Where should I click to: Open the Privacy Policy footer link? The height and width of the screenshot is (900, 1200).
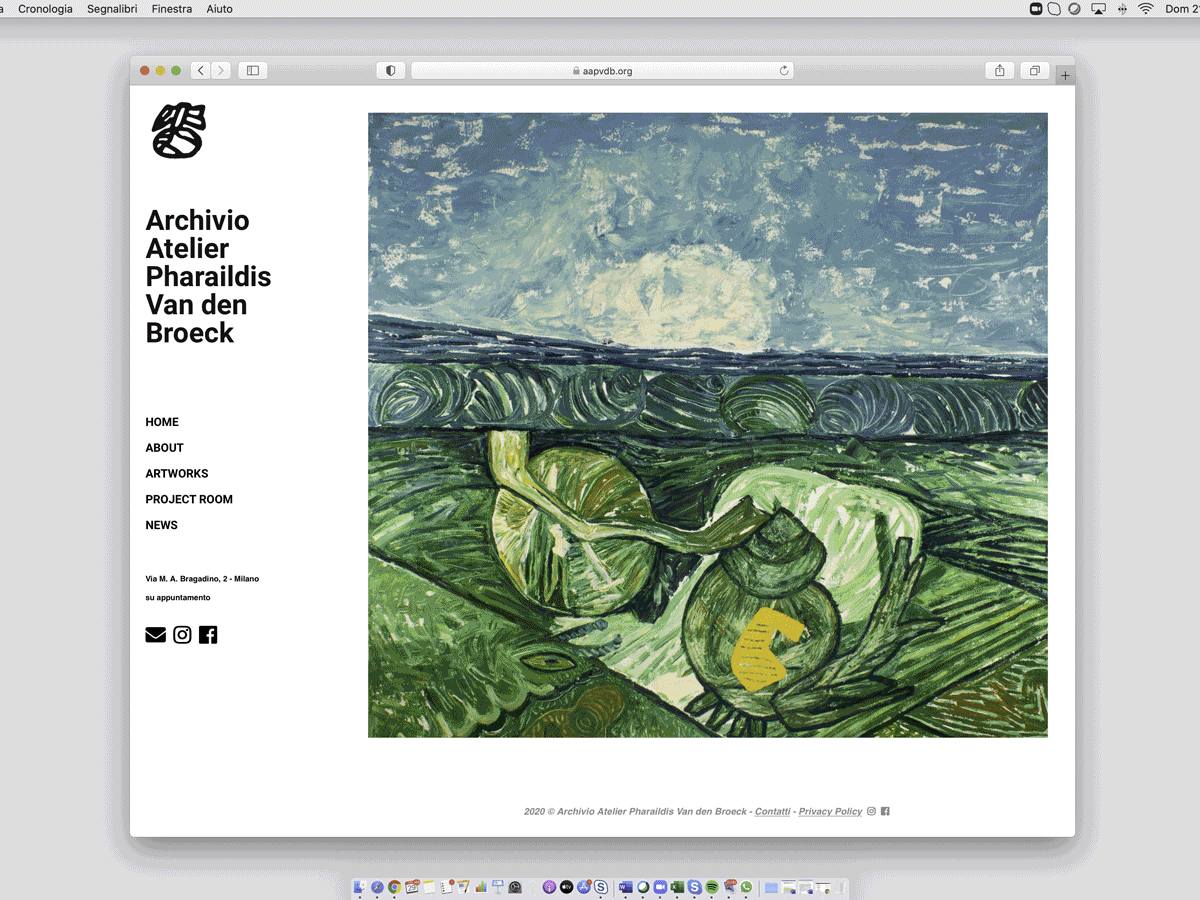pos(830,812)
